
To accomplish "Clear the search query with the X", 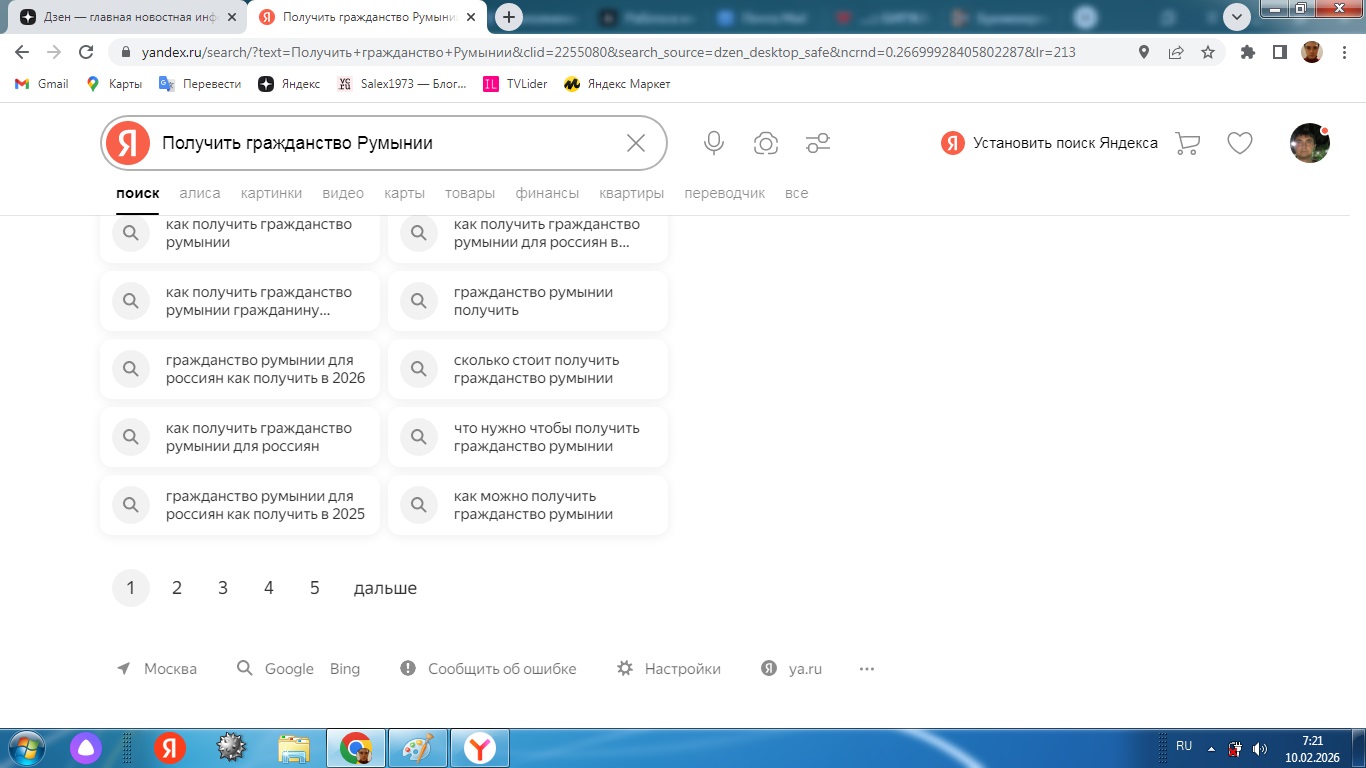I will [x=636, y=143].
